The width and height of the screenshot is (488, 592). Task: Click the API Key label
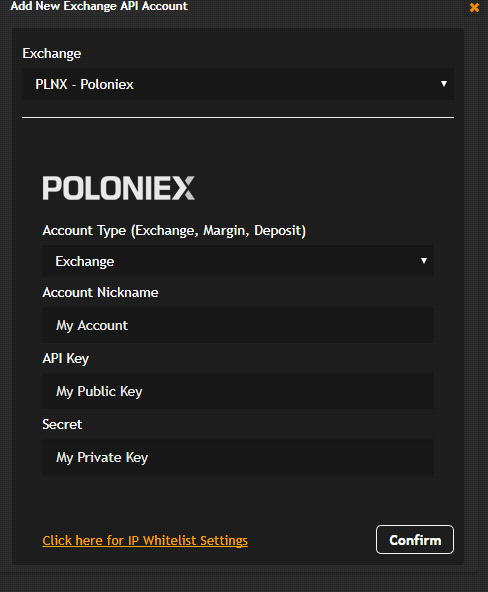pos(66,358)
